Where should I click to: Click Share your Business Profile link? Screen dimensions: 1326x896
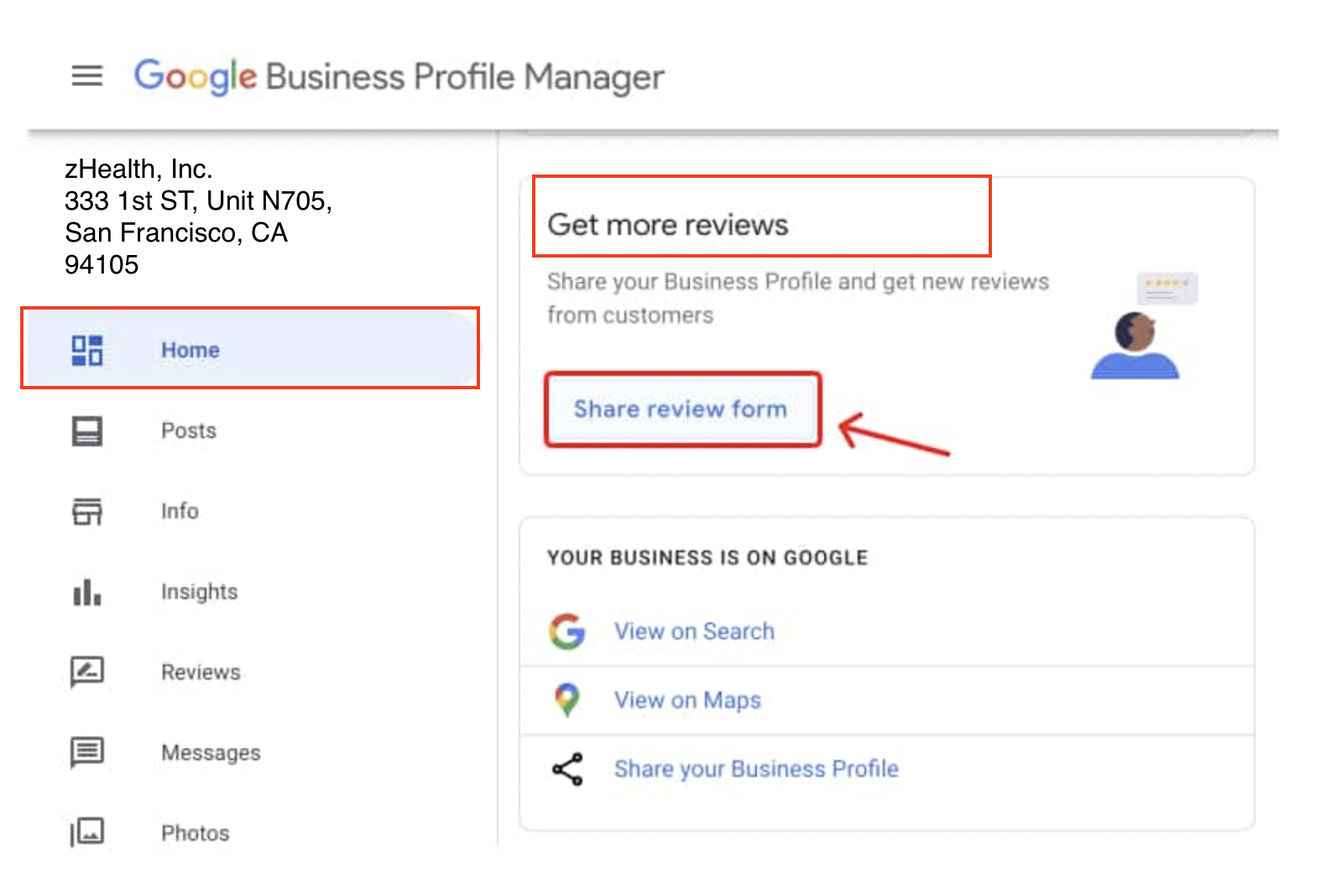pyautogui.click(x=757, y=769)
